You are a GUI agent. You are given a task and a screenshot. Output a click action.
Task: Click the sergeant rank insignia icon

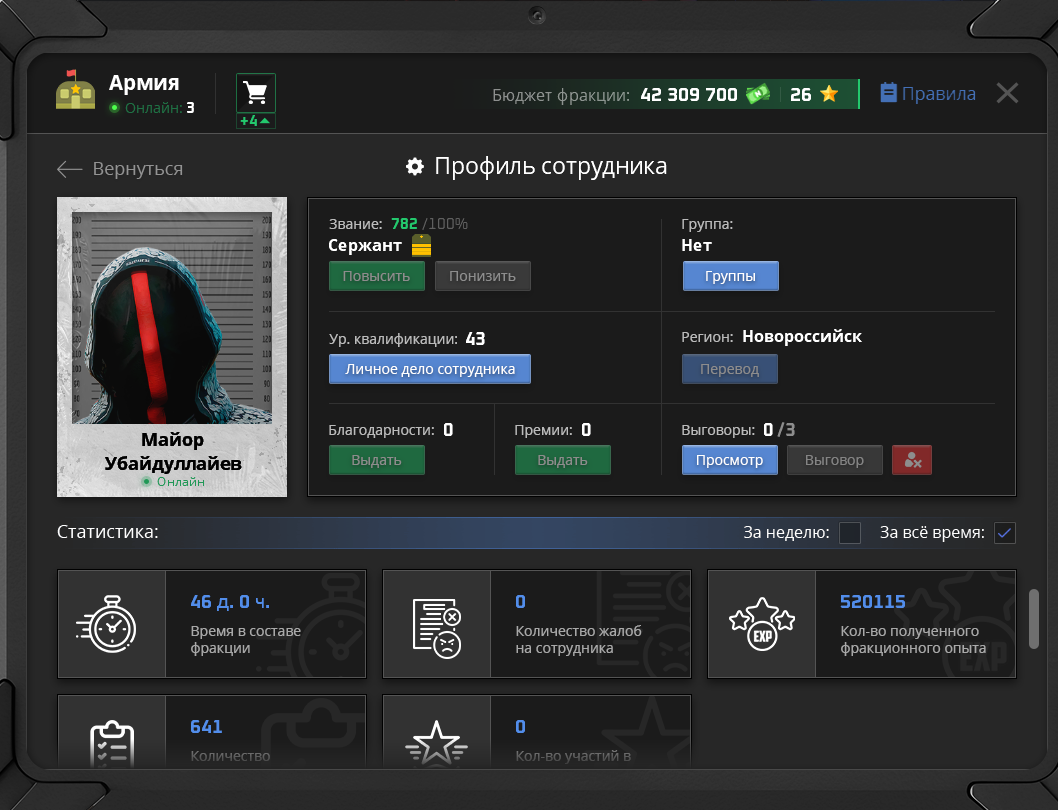[x=421, y=246]
